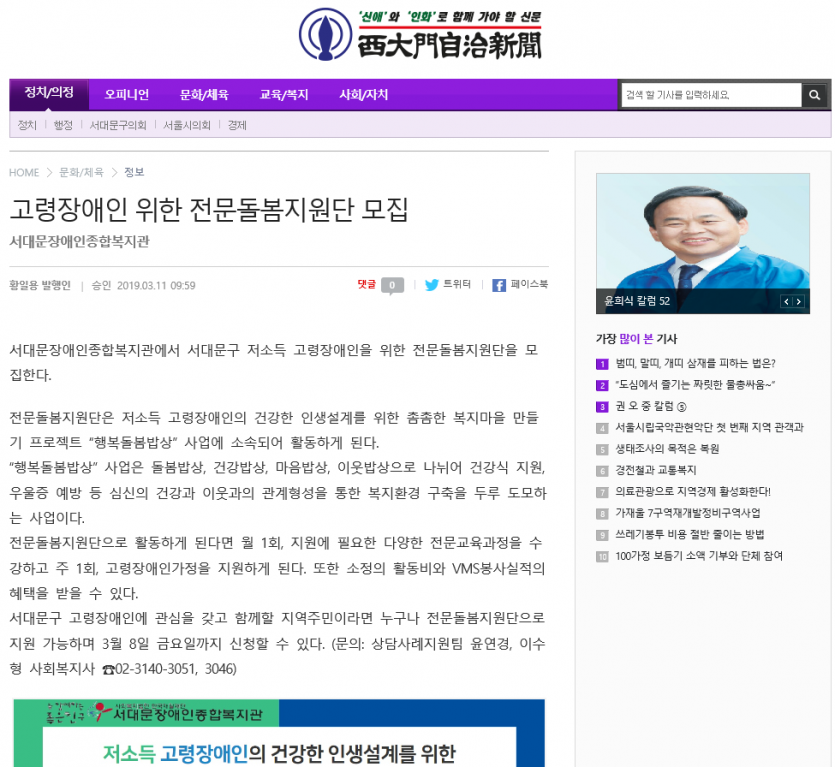The width and height of the screenshot is (835, 767).
Task: Open popular article 6 경전철과 교통복지
Action: click(656, 470)
